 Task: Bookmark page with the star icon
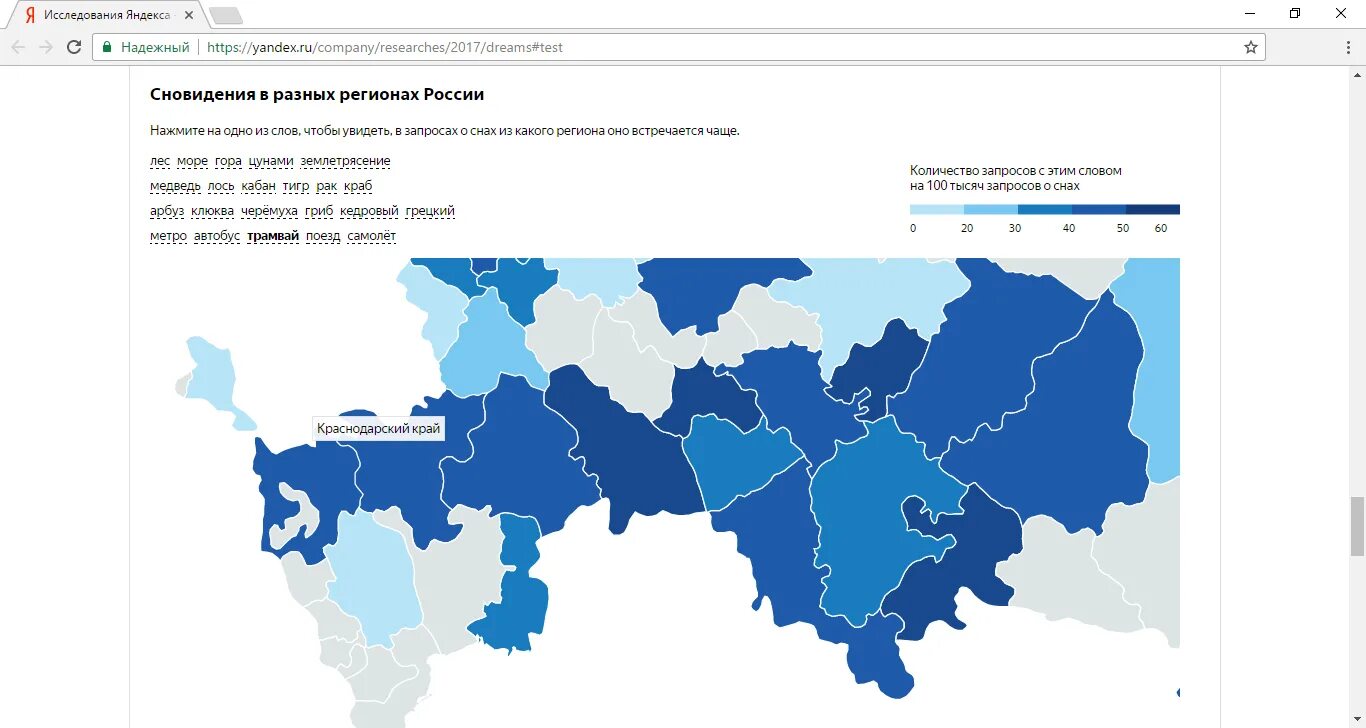click(x=1251, y=47)
